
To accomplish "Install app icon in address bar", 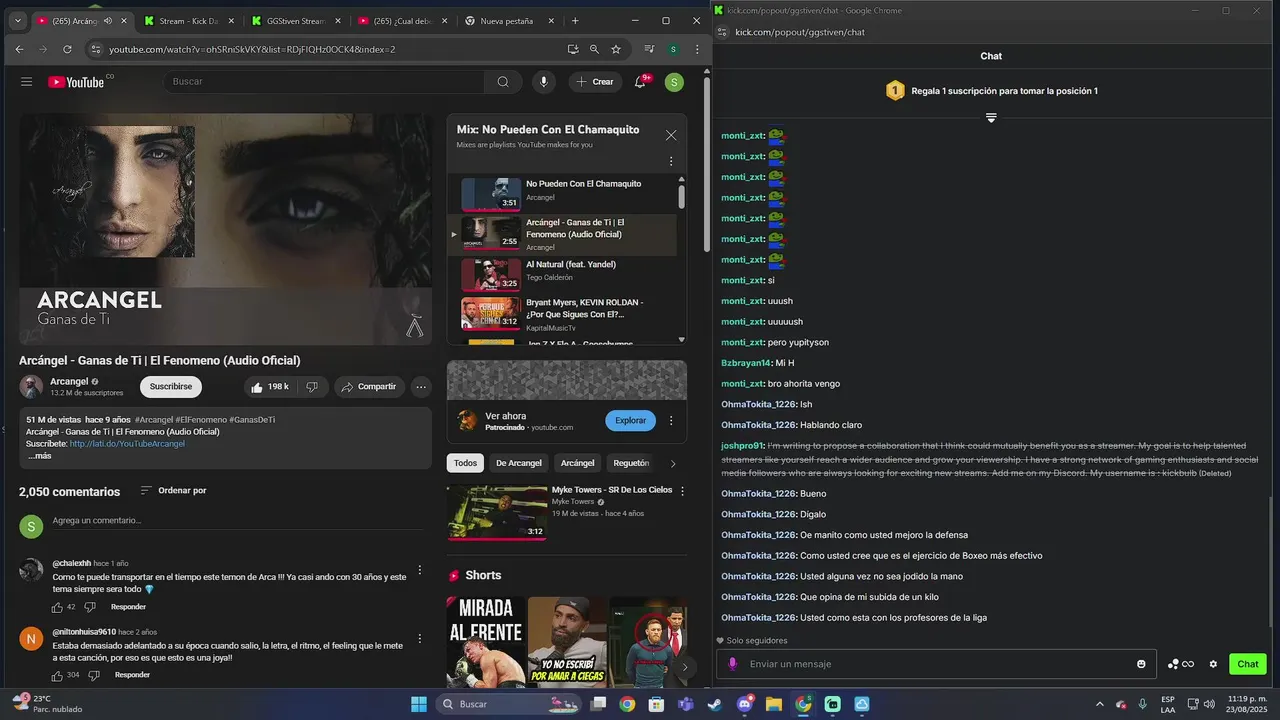I will (x=573, y=49).
